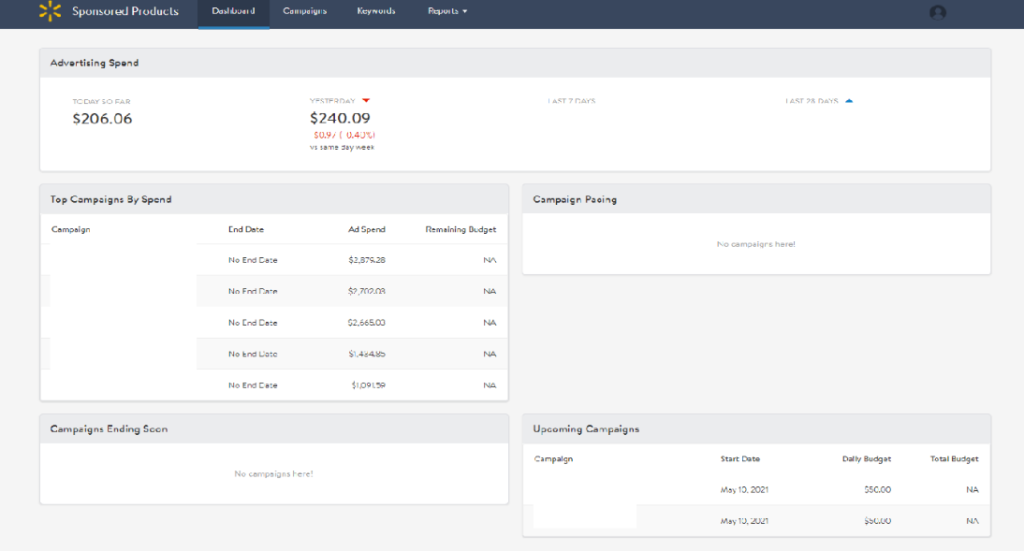Switch to the Dashboard tab
1024x551 pixels.
click(233, 12)
